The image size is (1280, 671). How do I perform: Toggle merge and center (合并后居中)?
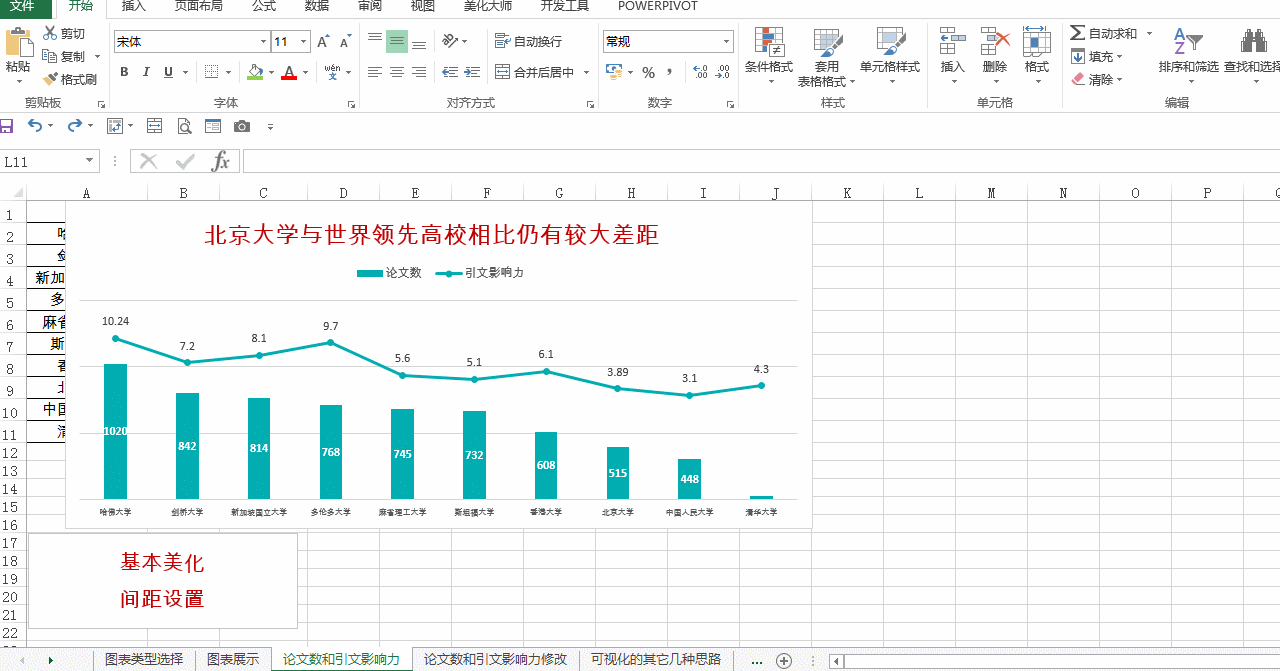pyautogui.click(x=535, y=72)
